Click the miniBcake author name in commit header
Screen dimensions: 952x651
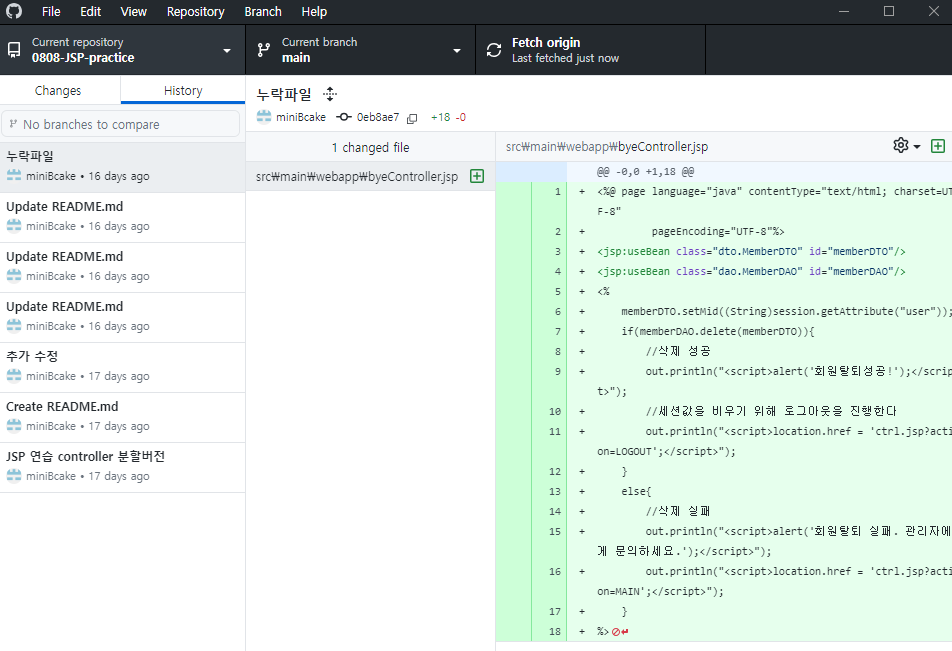(x=301, y=117)
